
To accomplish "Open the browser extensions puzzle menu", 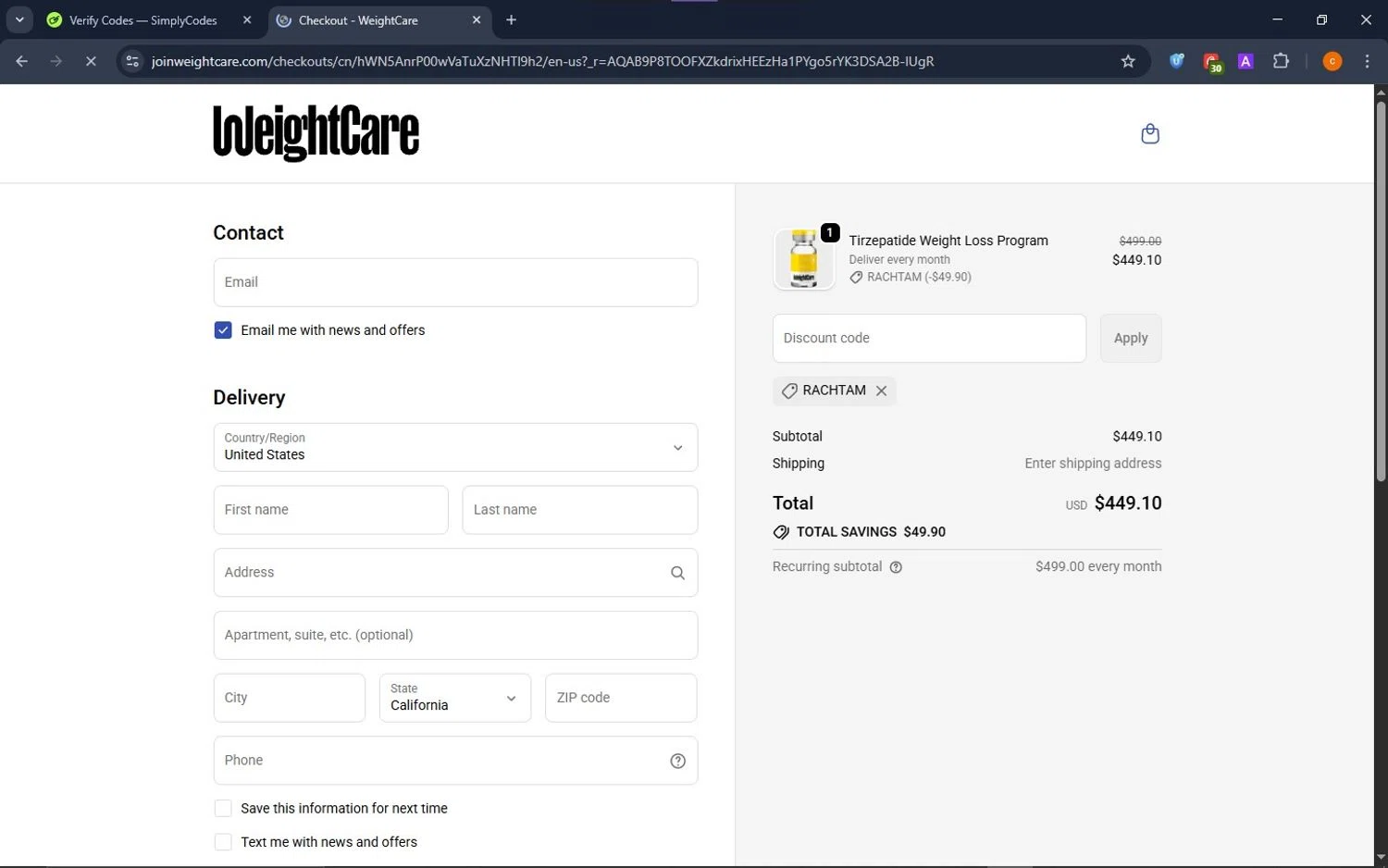I will click(1281, 61).
